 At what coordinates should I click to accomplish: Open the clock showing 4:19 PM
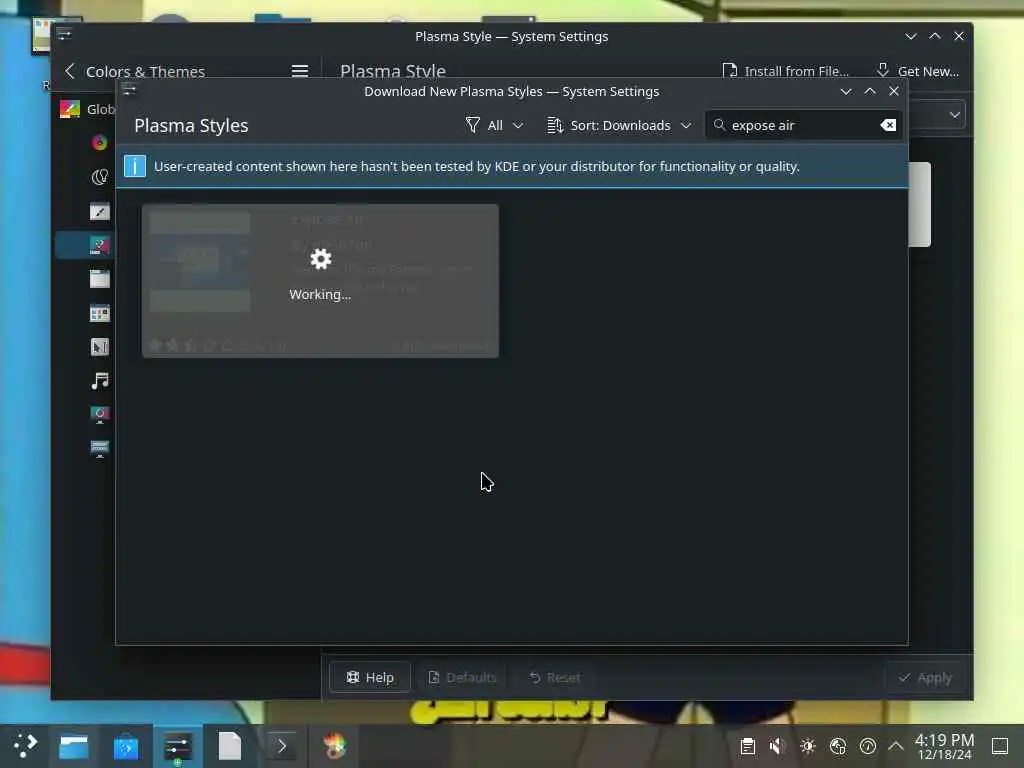click(944, 746)
